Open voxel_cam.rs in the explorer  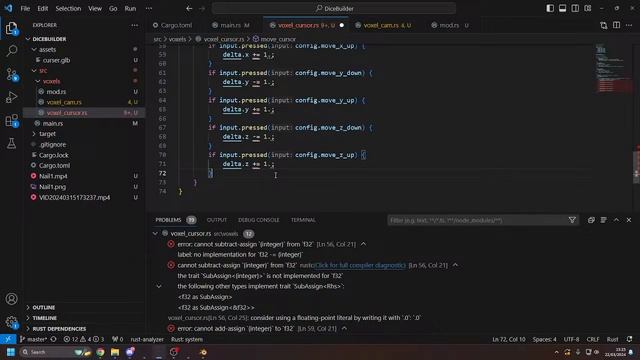(64, 102)
